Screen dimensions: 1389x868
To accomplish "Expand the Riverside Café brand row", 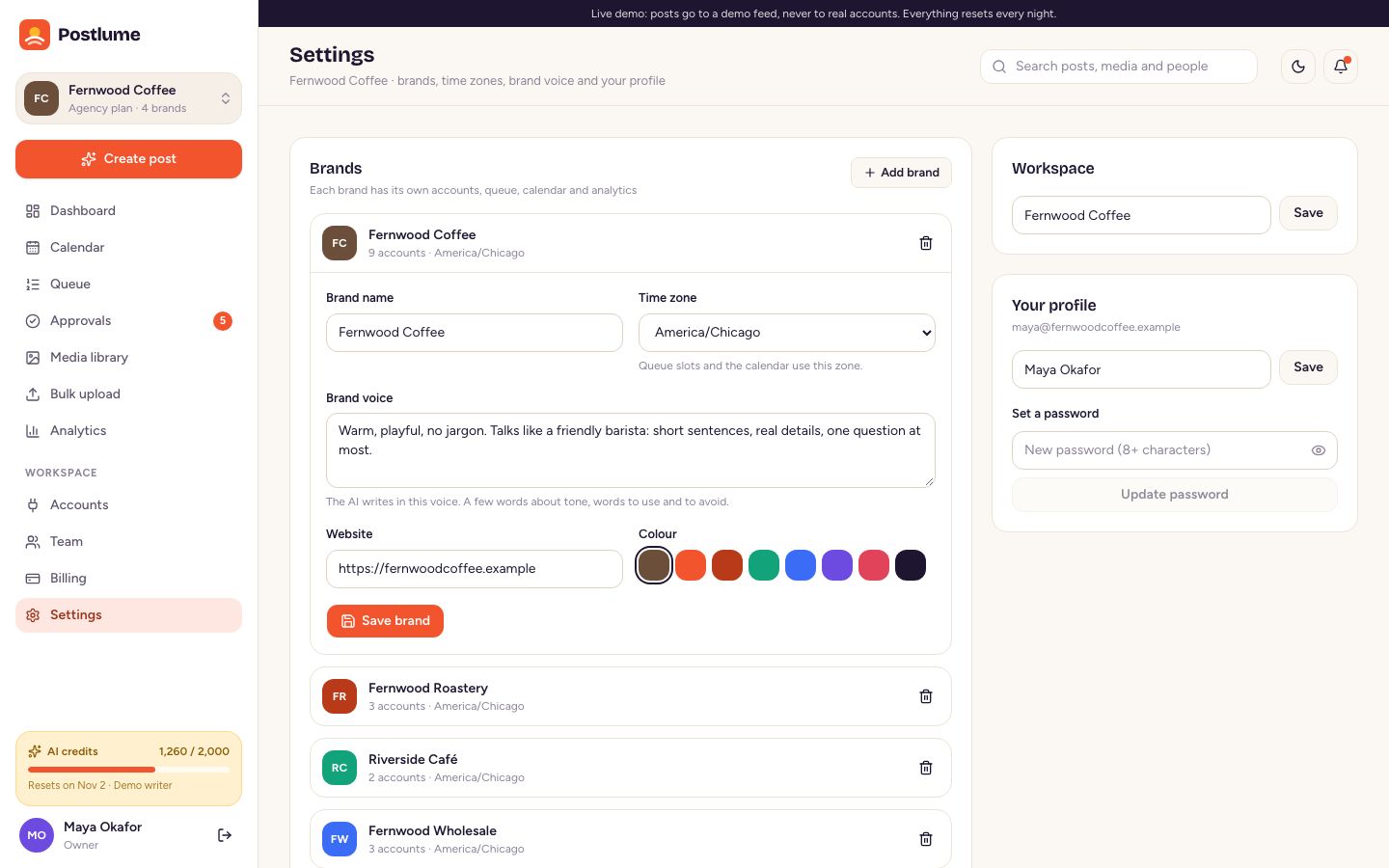I will click(631, 768).
